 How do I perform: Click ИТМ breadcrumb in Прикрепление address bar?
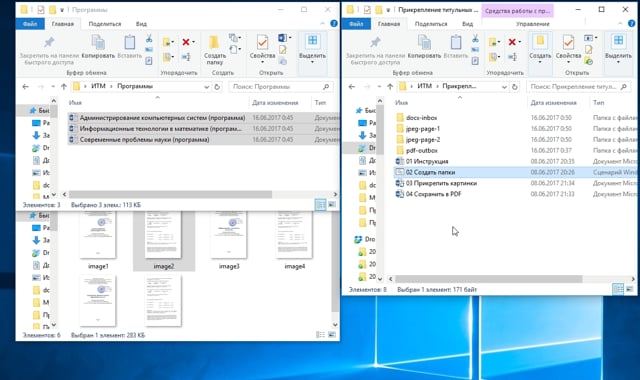(x=424, y=87)
